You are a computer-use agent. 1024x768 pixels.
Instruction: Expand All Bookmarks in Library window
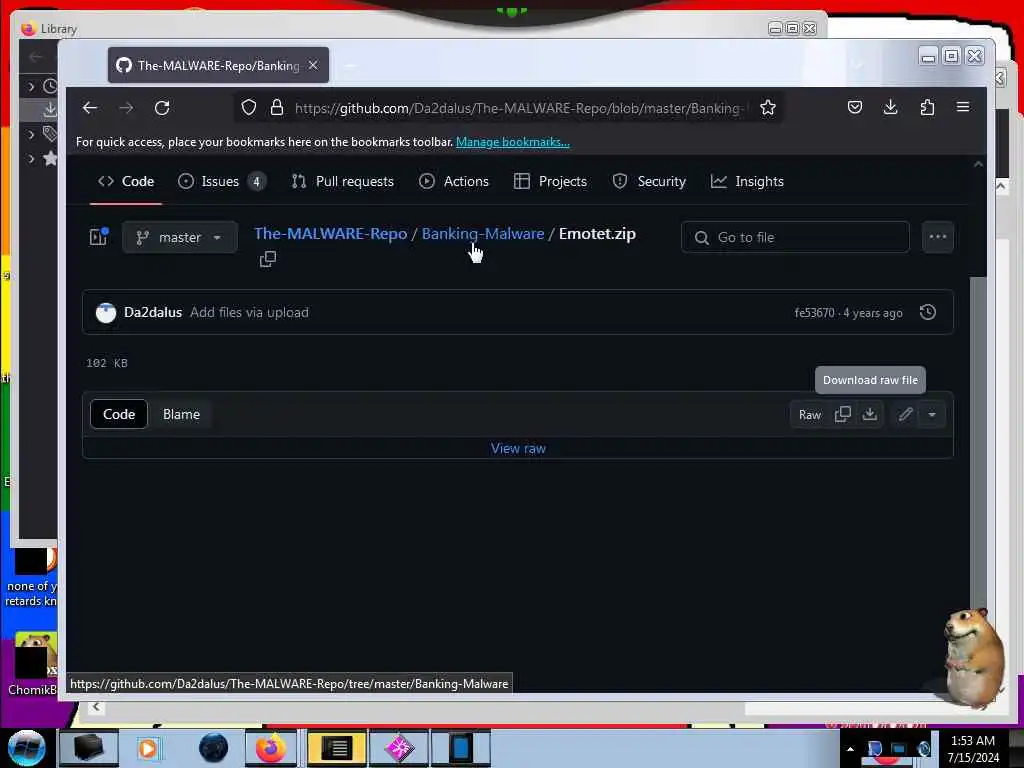31,158
